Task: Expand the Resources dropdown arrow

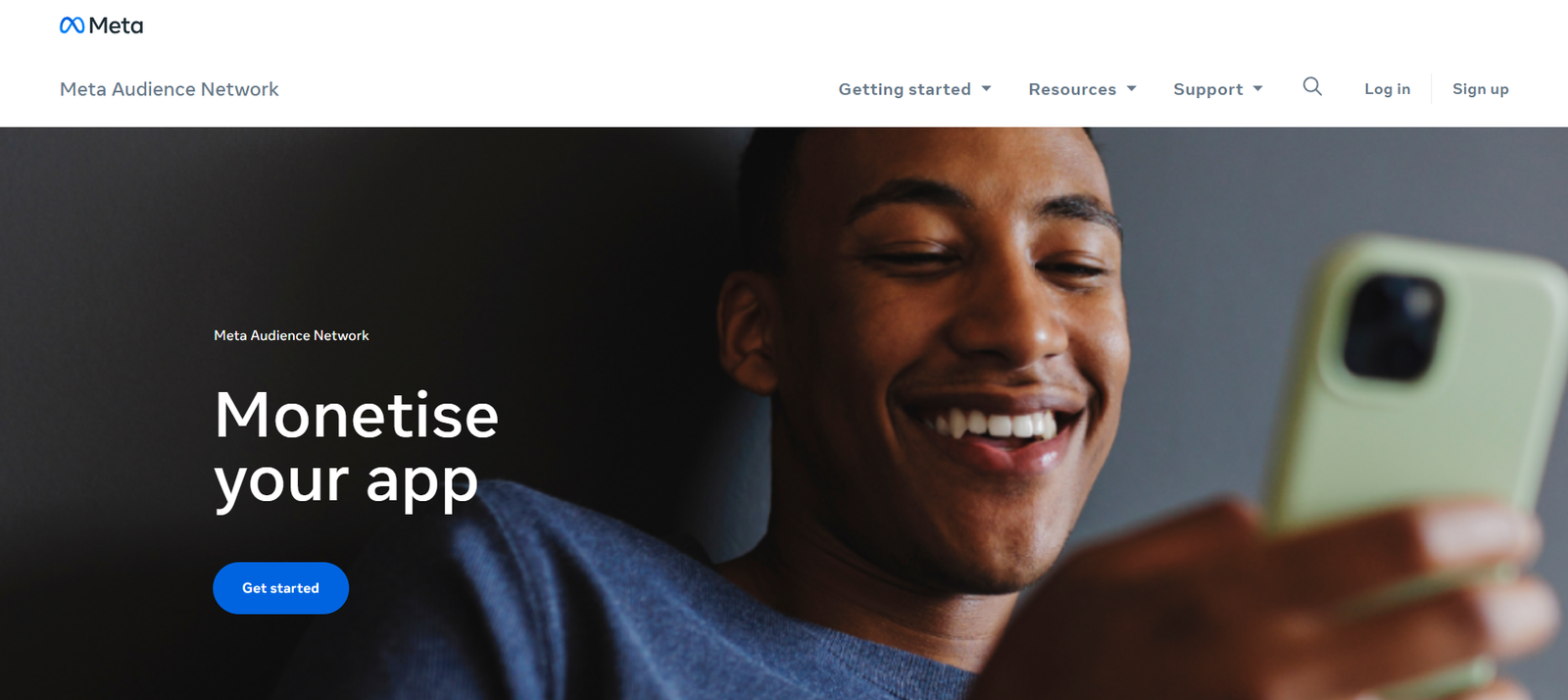Action: (1131, 88)
